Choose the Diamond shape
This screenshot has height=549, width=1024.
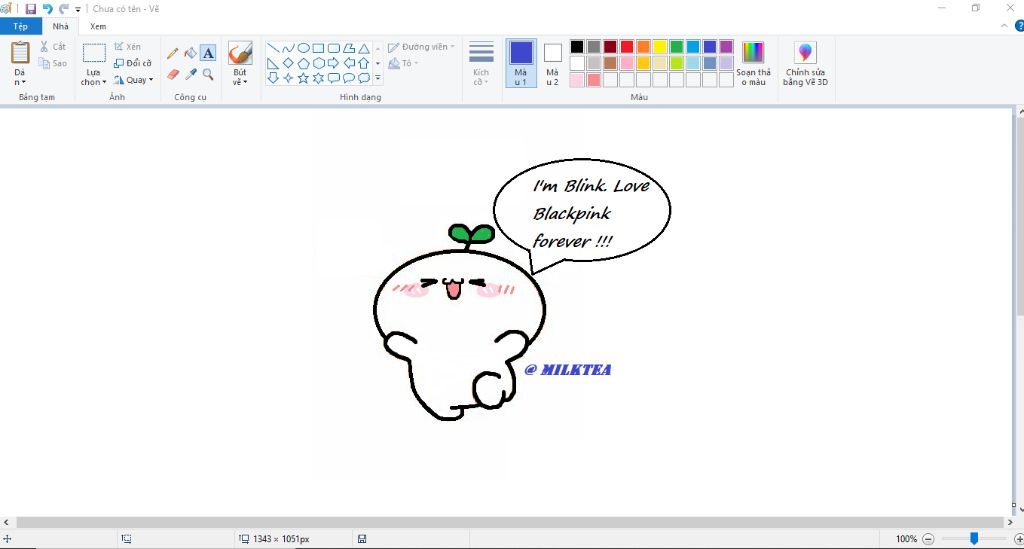click(288, 63)
